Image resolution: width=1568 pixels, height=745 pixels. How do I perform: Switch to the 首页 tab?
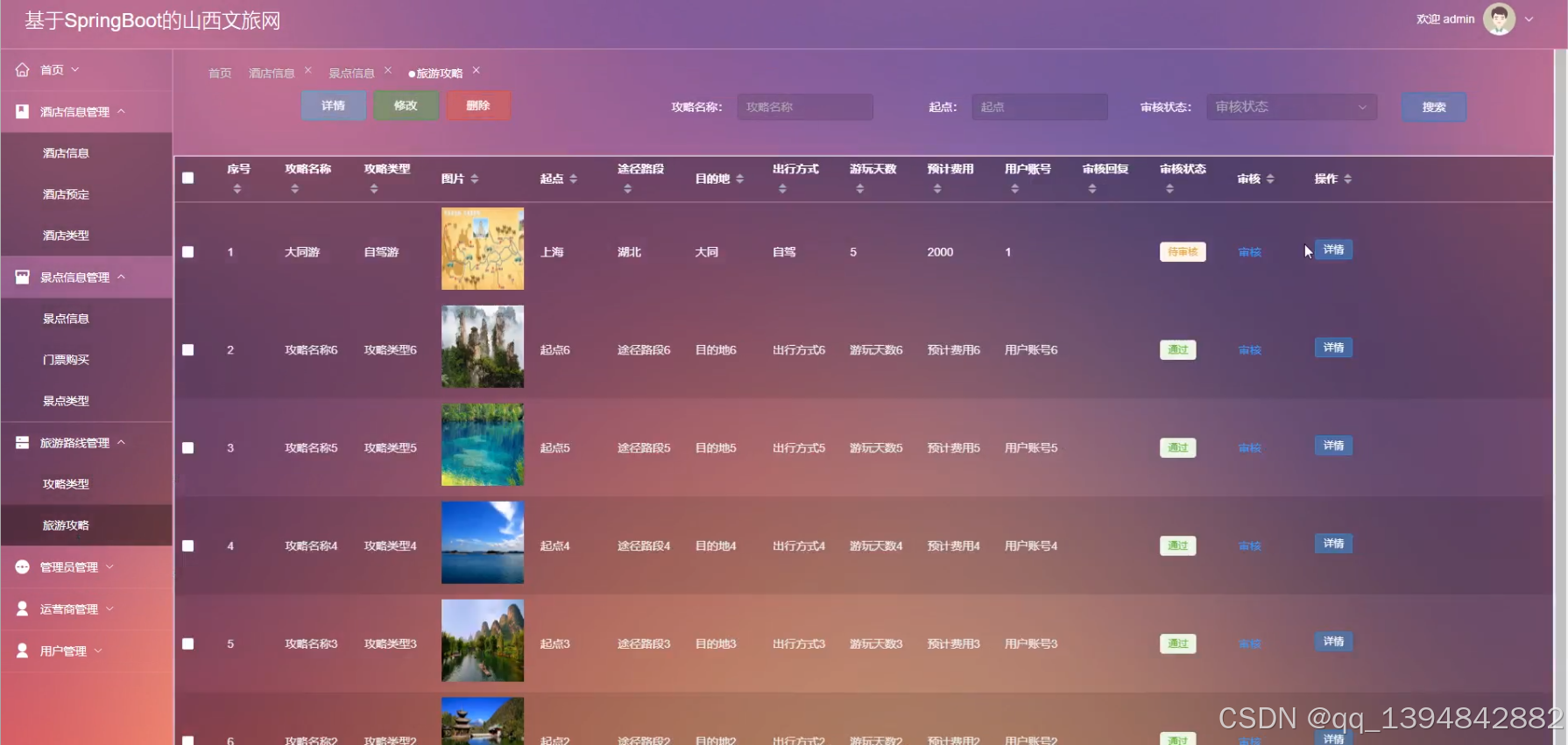click(x=220, y=74)
